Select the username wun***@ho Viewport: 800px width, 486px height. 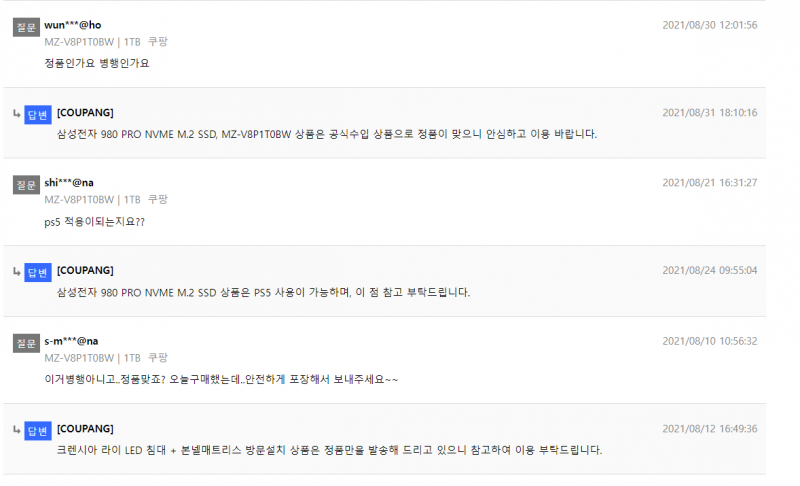(x=72, y=25)
